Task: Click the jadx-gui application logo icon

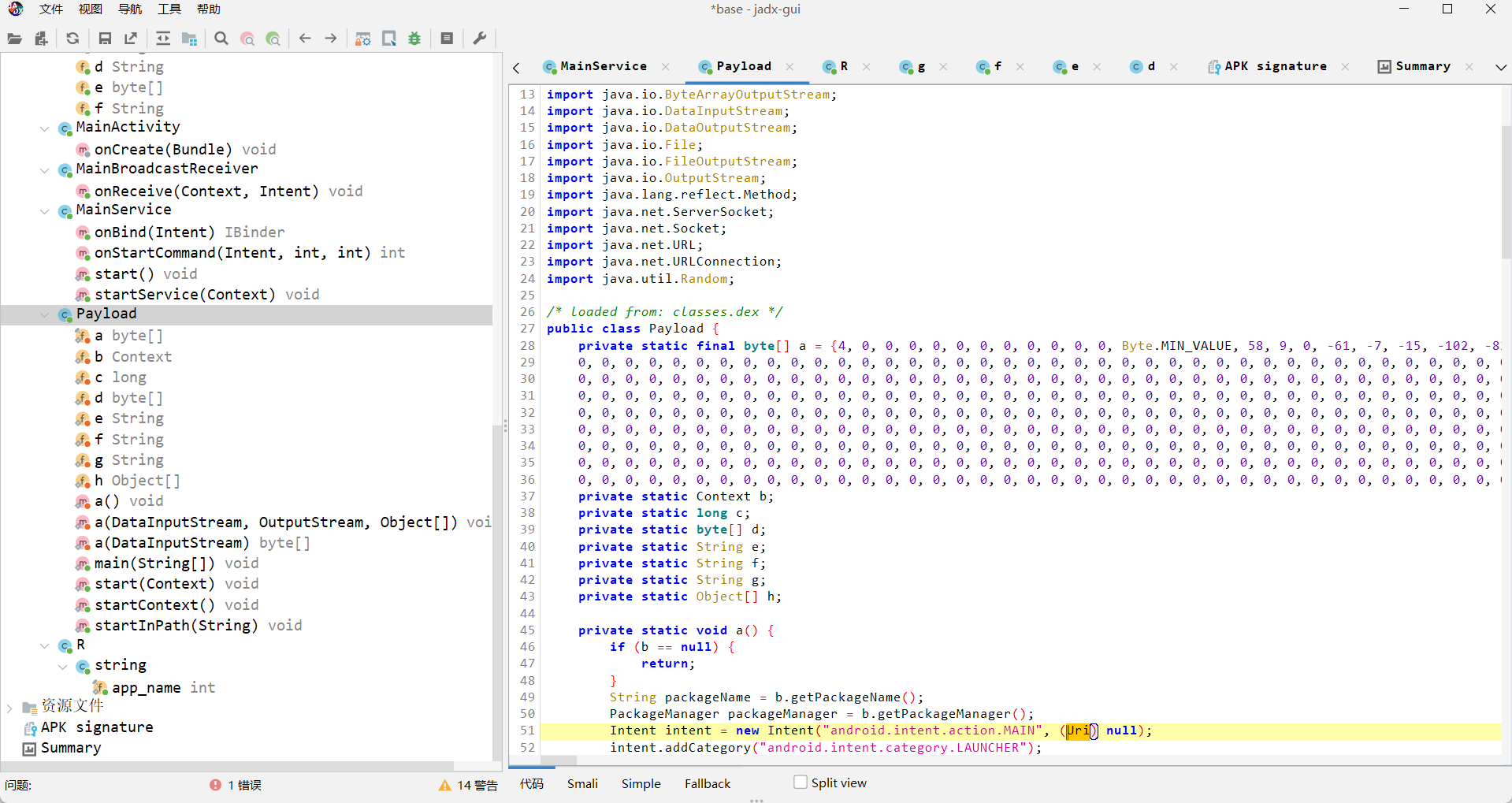Action: [x=16, y=9]
